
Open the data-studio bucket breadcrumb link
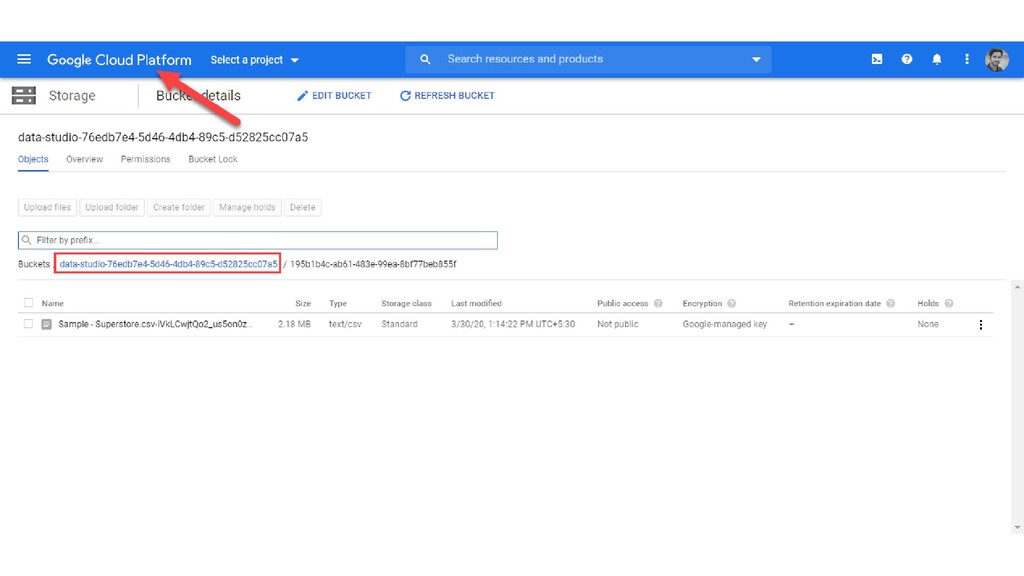(x=168, y=264)
